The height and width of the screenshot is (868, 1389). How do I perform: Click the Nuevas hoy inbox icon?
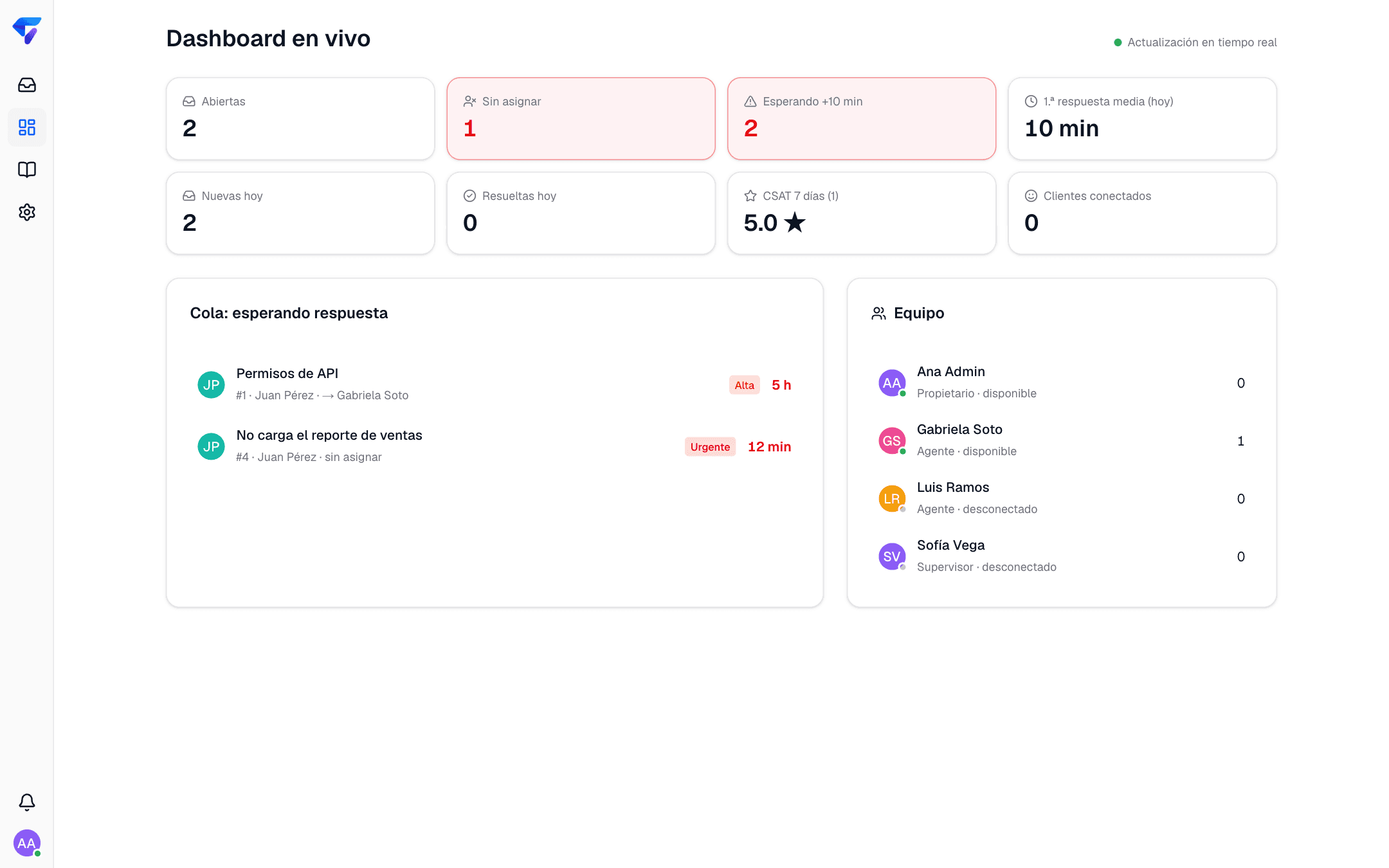(x=189, y=196)
